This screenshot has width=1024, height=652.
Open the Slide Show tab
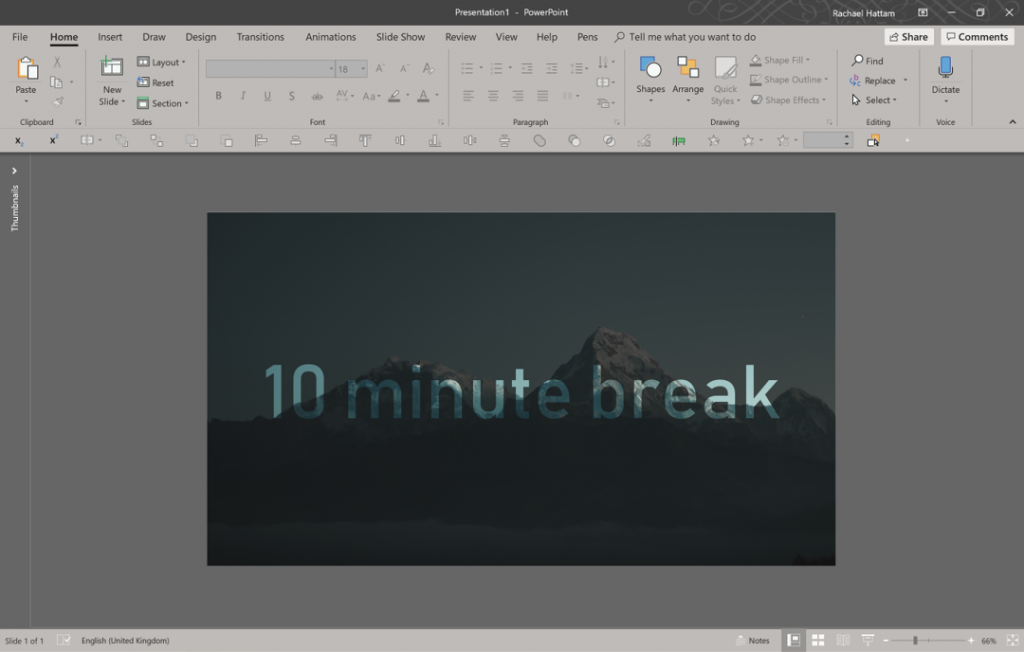click(400, 37)
